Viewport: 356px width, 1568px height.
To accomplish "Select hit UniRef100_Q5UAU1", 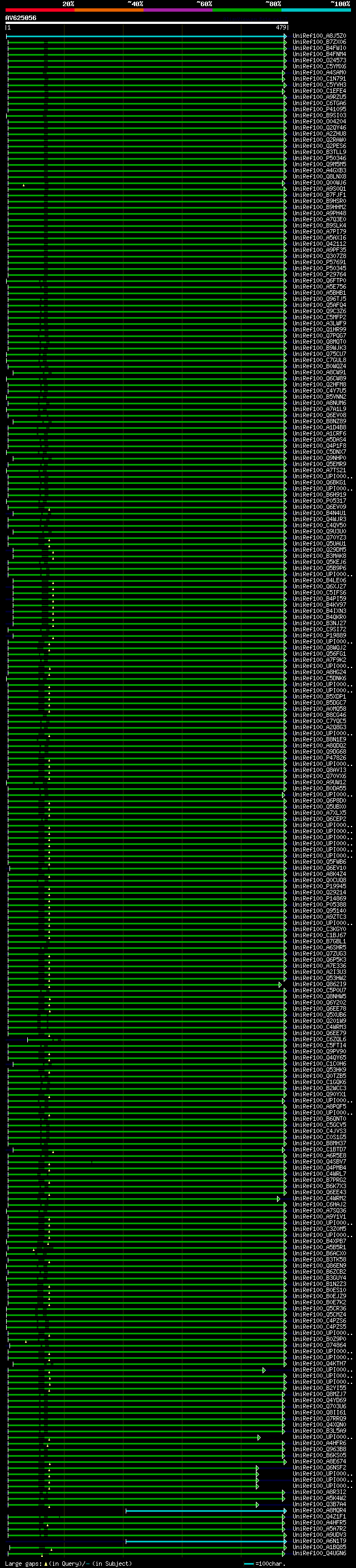I will [319, 543].
